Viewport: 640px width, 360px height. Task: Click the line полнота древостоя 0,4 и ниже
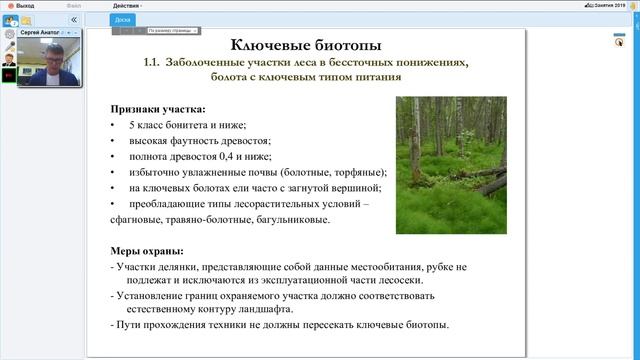(200, 157)
